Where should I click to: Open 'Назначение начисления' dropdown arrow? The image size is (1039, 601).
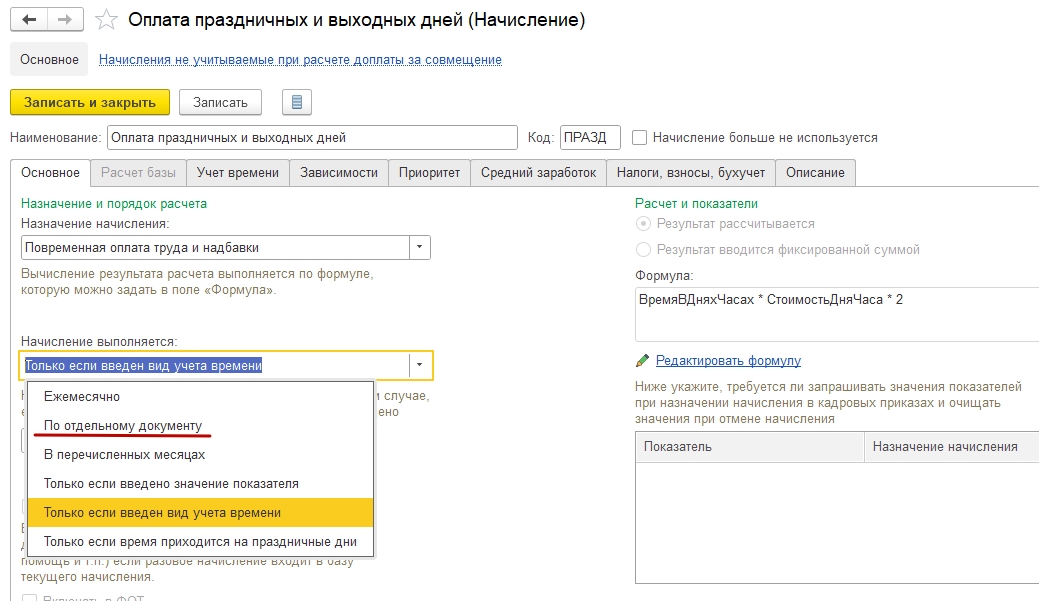(x=420, y=247)
